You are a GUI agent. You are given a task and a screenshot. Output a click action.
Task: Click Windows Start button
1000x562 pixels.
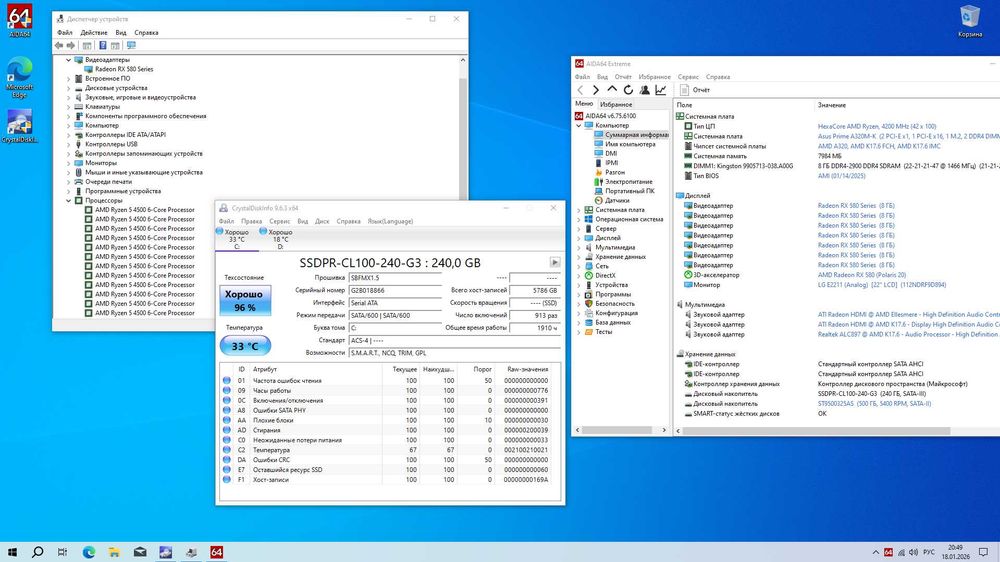(11, 552)
